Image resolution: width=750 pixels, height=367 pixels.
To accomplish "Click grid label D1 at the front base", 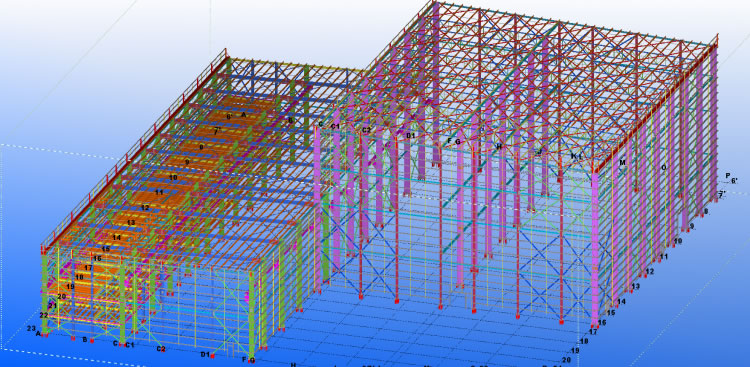I will pos(205,355).
